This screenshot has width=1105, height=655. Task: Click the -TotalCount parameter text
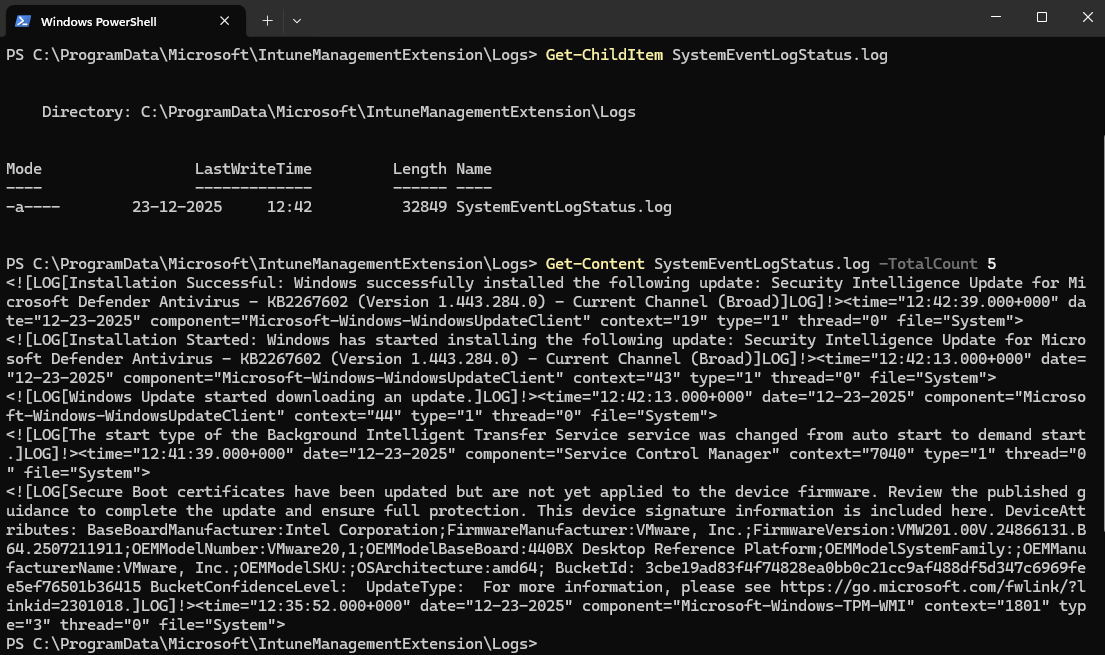[x=929, y=264]
